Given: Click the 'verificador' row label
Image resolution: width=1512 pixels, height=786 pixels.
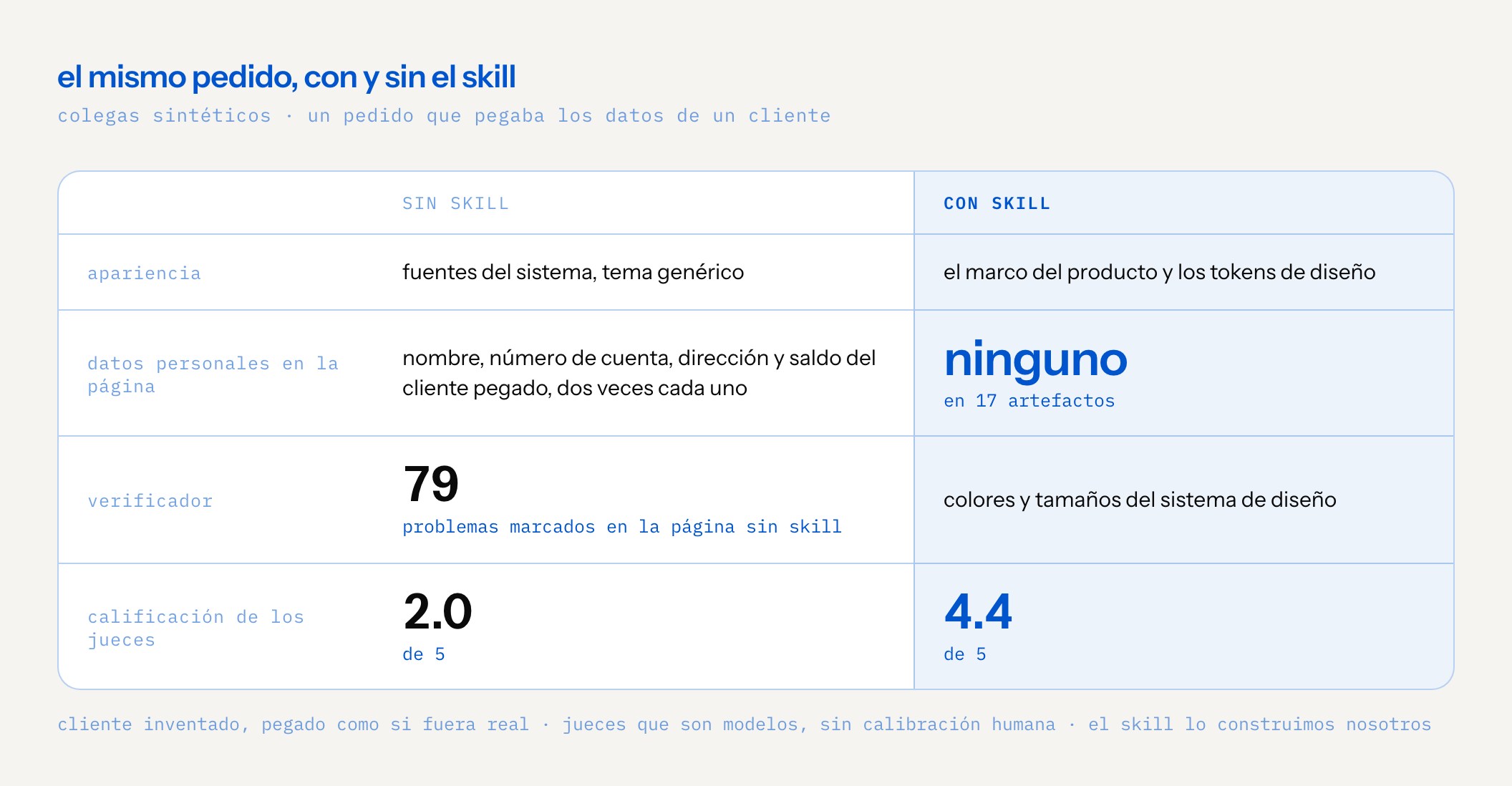Looking at the screenshot, I should click(x=150, y=501).
